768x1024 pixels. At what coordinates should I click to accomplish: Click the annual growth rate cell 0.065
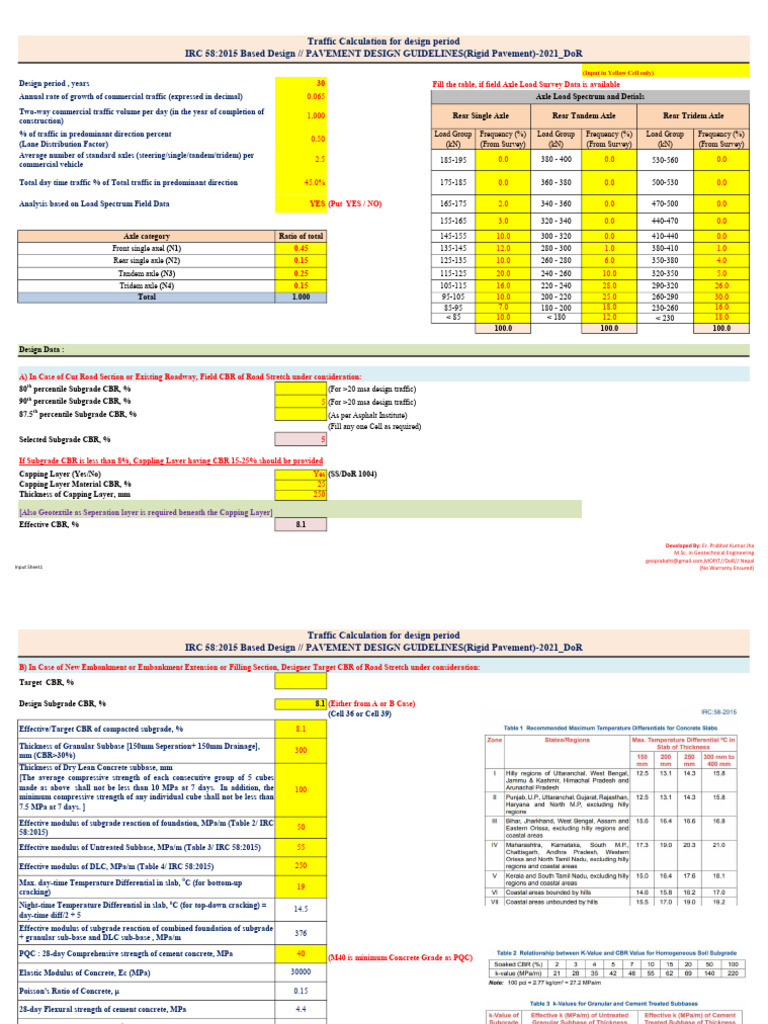click(x=300, y=96)
